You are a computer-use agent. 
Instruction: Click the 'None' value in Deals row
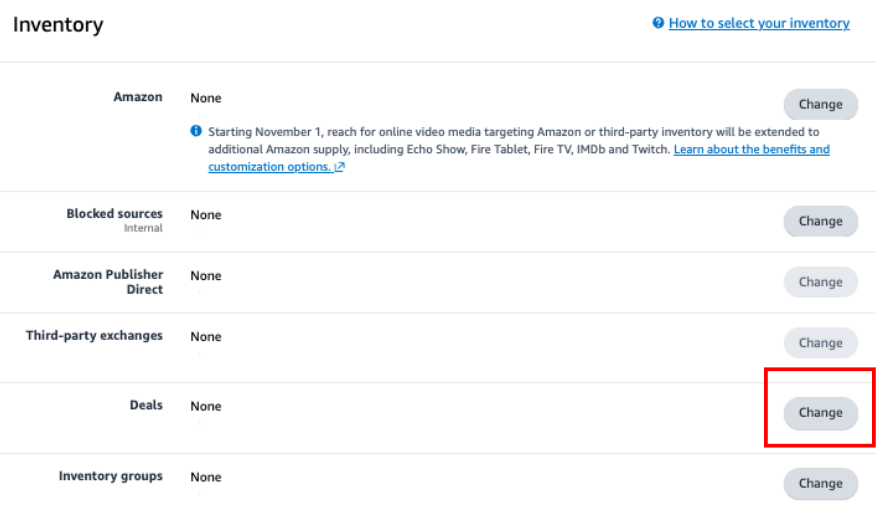(x=206, y=406)
